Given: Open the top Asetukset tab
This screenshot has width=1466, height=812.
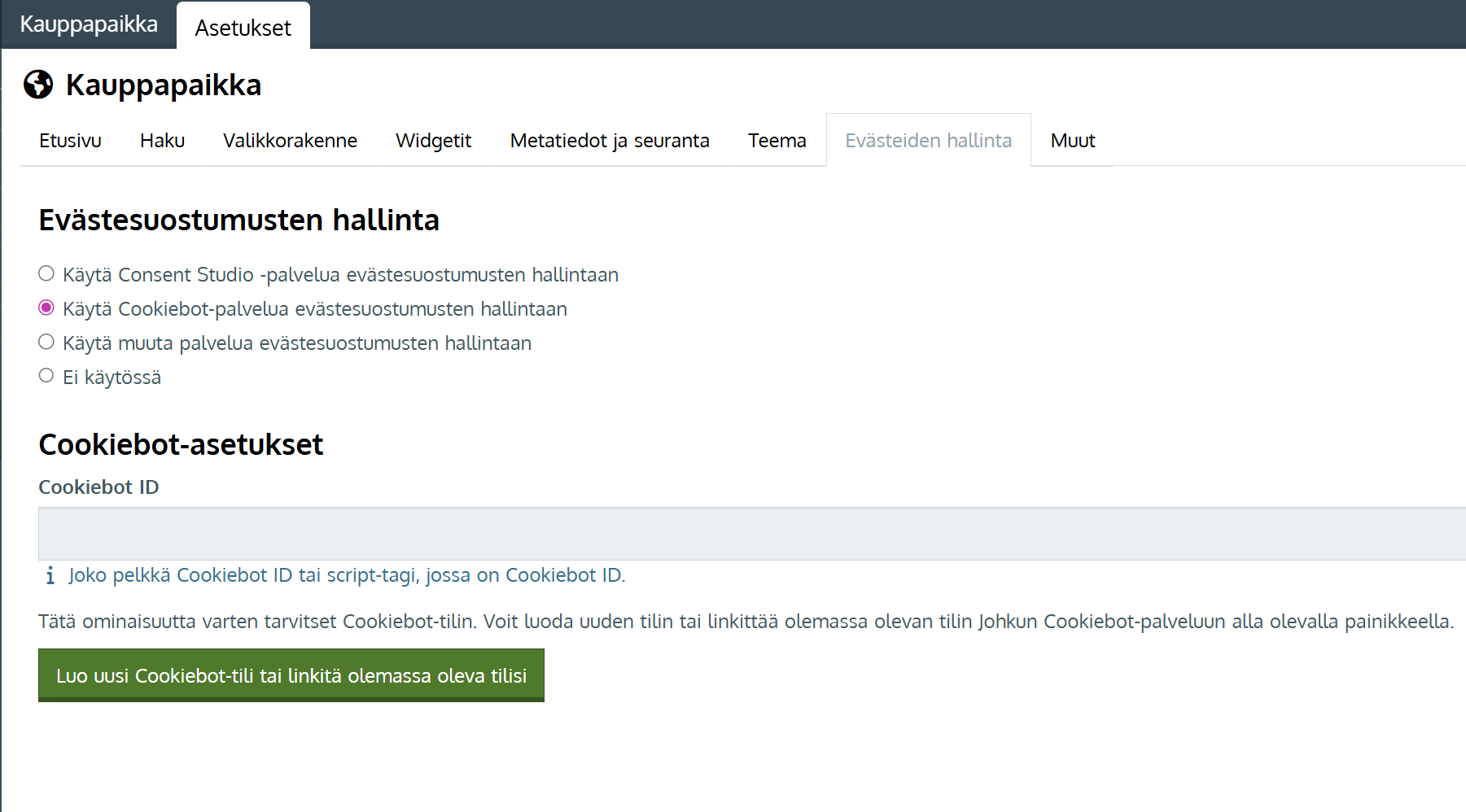Looking at the screenshot, I should click(243, 28).
